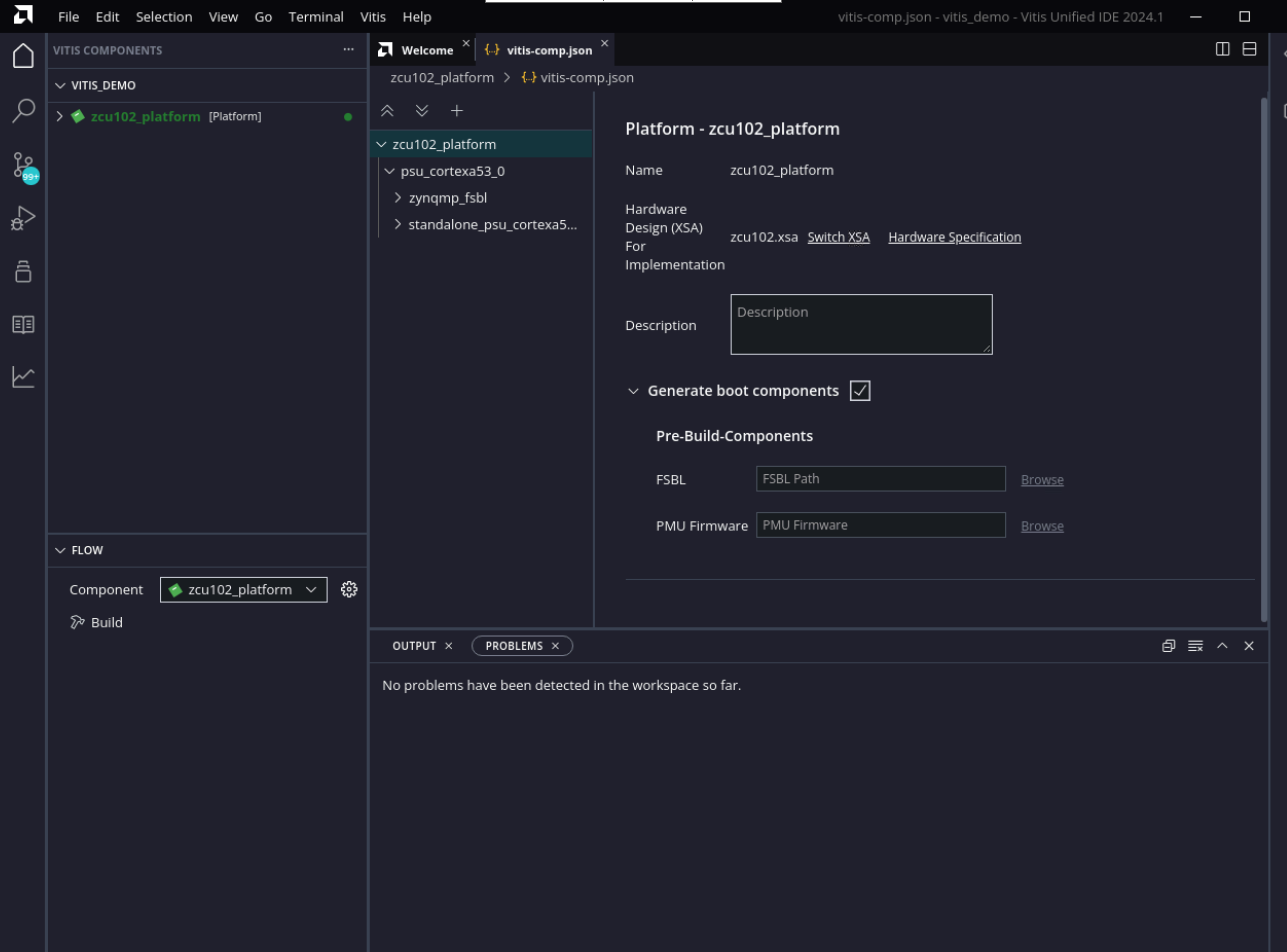The width and height of the screenshot is (1287, 952).
Task: Open the Debug view in activity bar
Action: pyautogui.click(x=23, y=218)
